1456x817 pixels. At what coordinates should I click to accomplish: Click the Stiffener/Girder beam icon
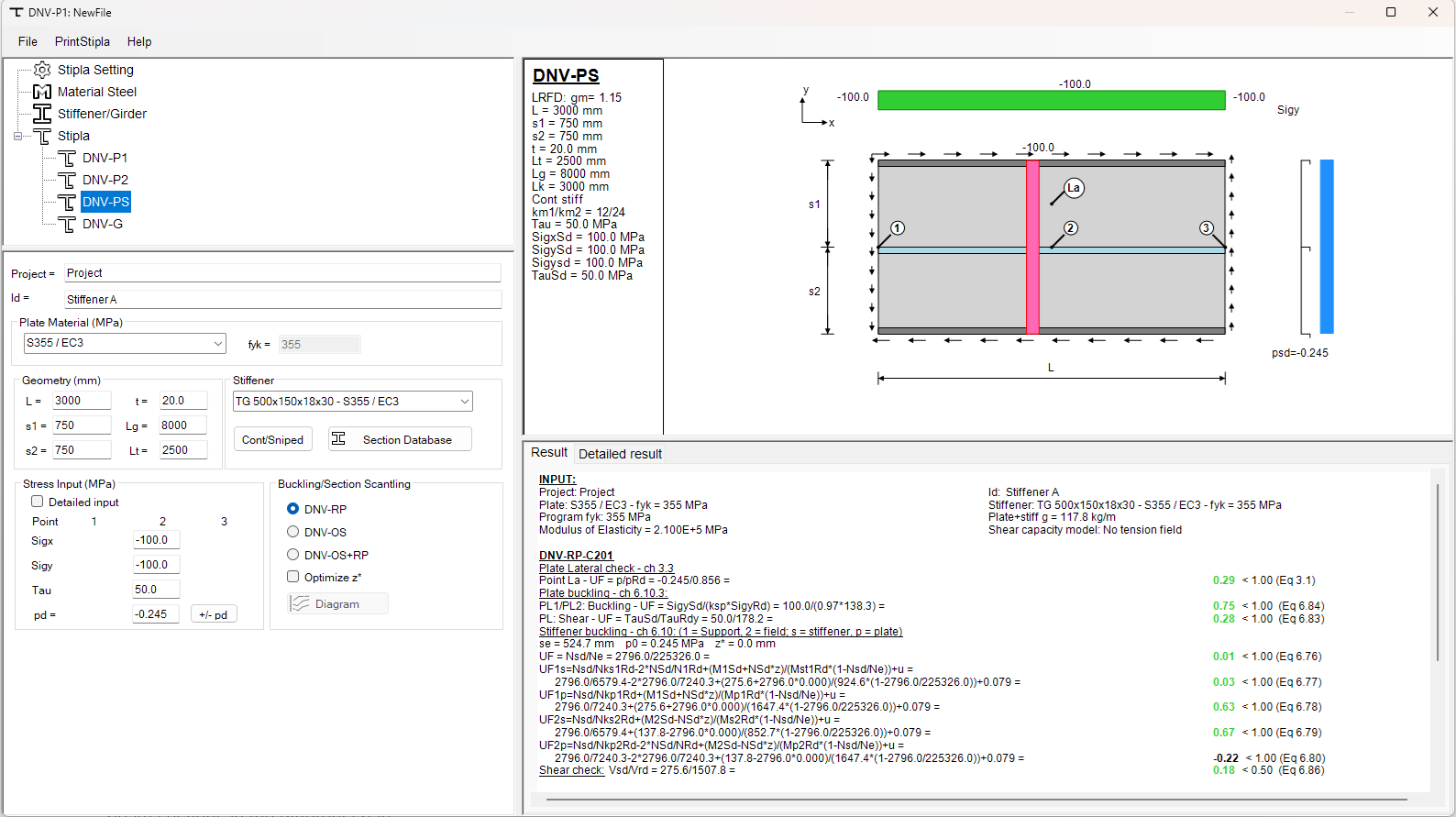pyautogui.click(x=42, y=114)
